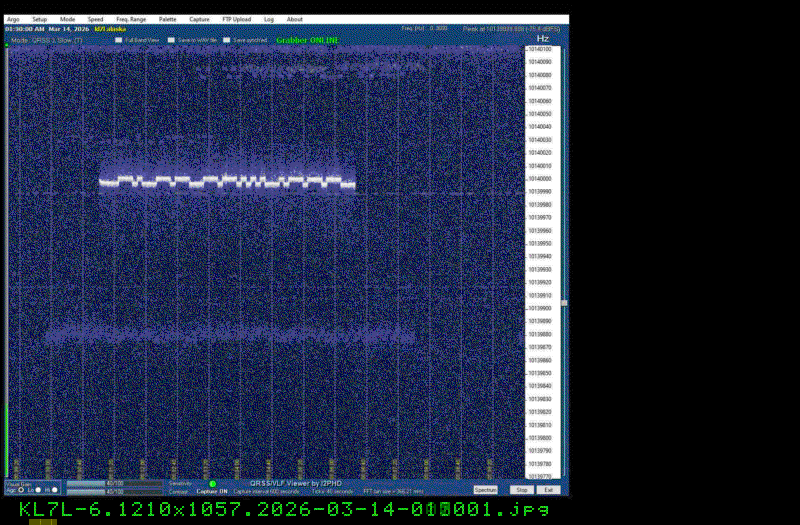Image resolution: width=800 pixels, height=525 pixels.
Task: Open the About menu
Action: tap(295, 19)
